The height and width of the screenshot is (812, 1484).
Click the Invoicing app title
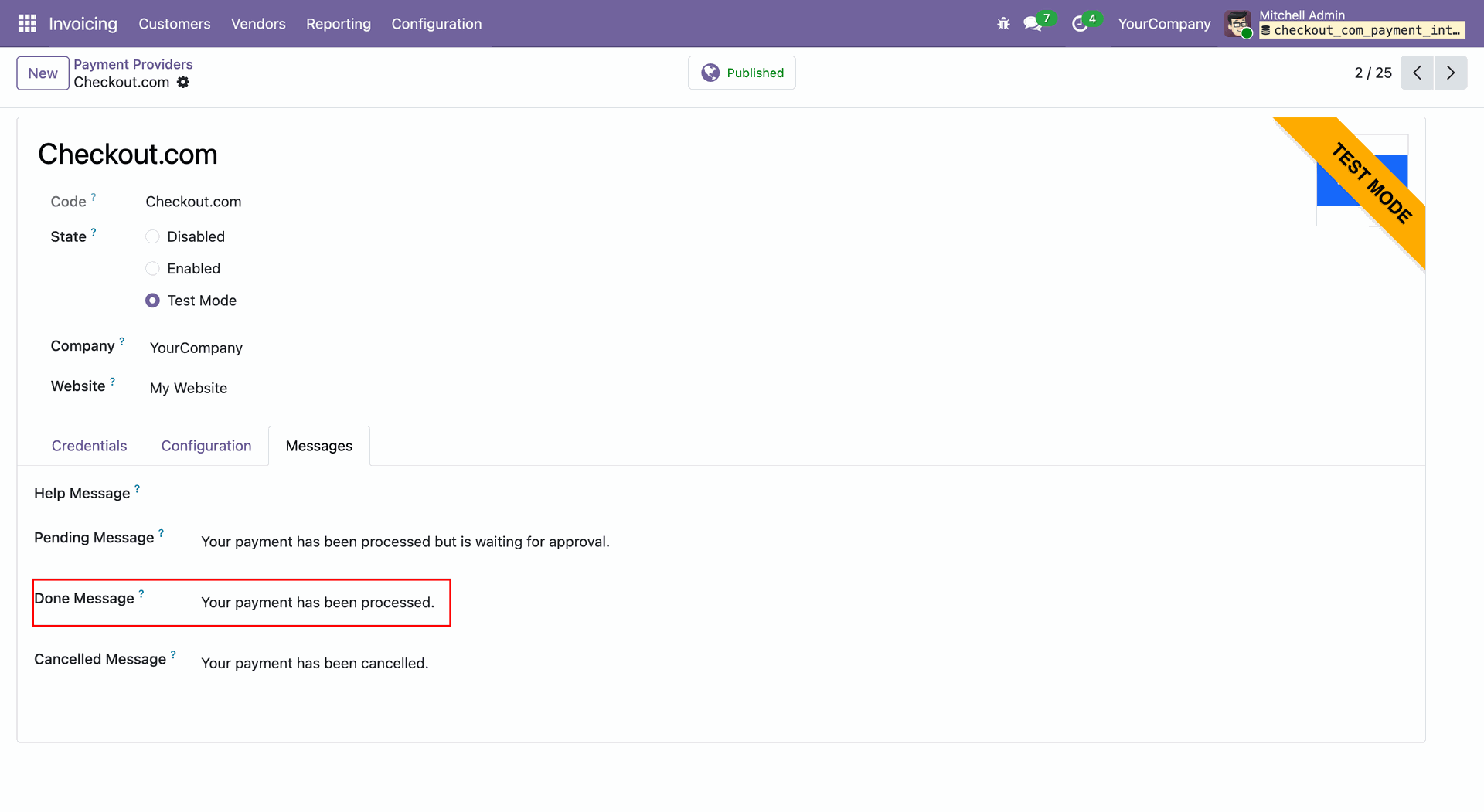click(83, 24)
